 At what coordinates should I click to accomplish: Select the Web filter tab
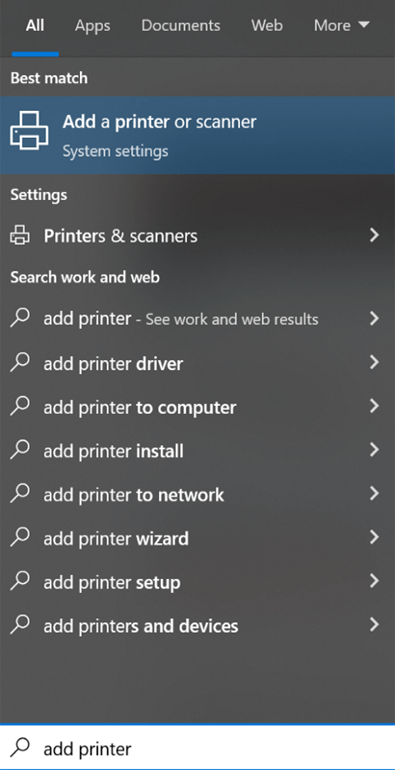coord(267,26)
